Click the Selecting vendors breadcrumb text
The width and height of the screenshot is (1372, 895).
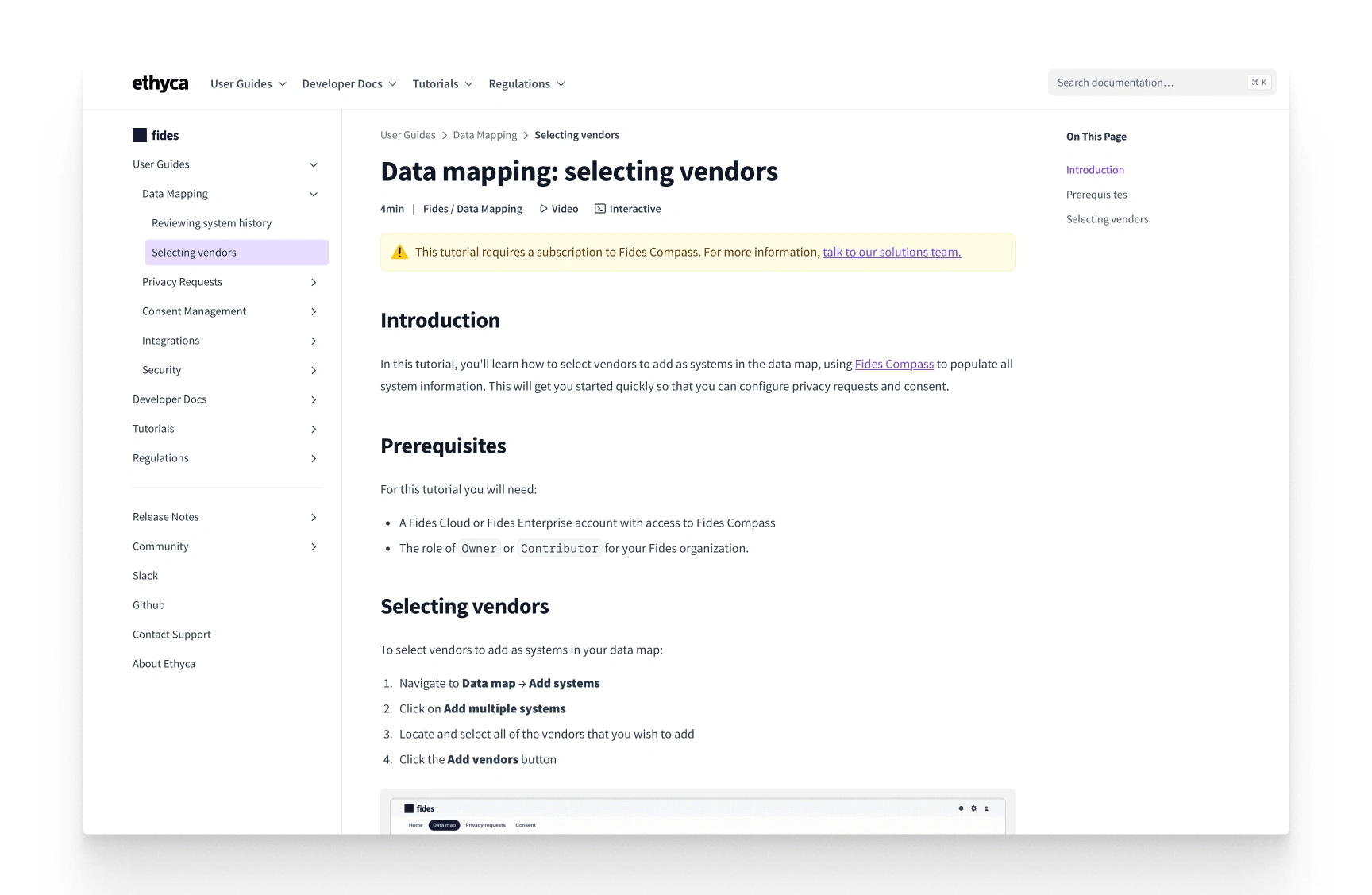576,135
